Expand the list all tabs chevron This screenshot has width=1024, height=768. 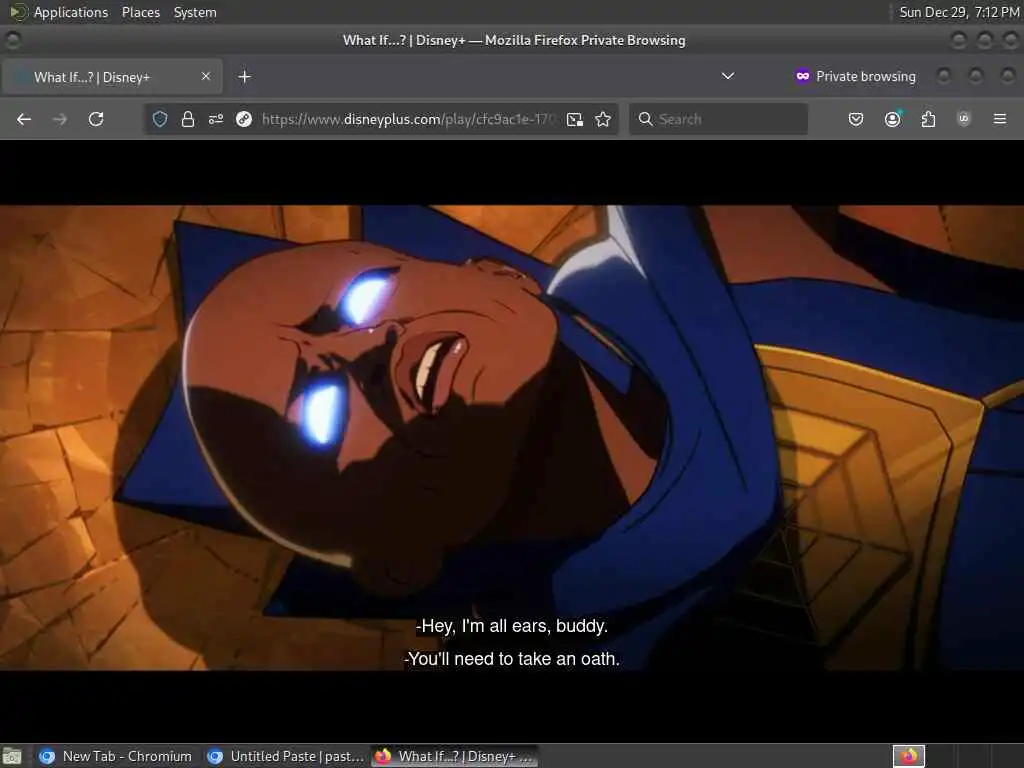point(728,76)
